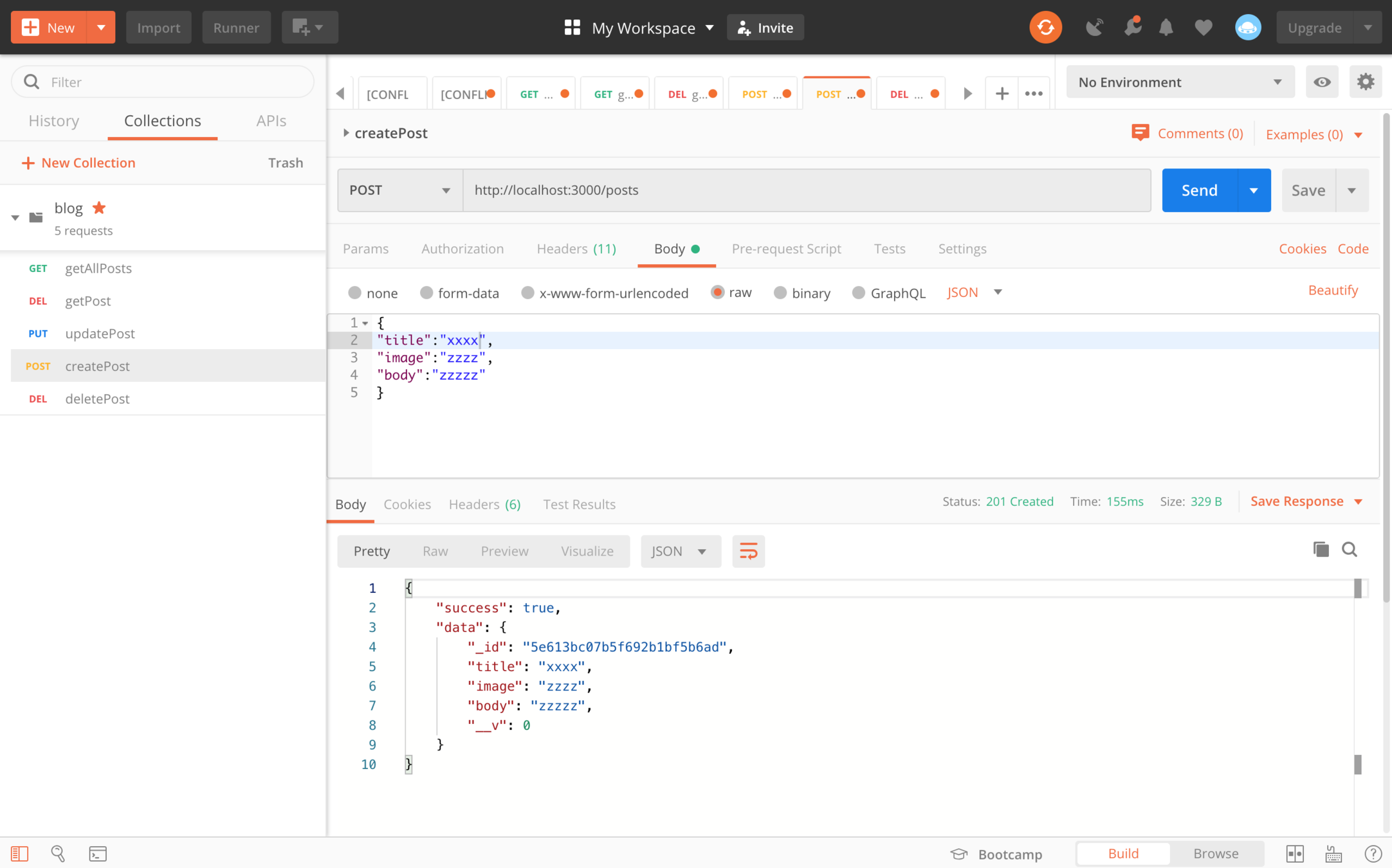Open the notifications bell
1392x868 pixels.
click(x=1166, y=28)
